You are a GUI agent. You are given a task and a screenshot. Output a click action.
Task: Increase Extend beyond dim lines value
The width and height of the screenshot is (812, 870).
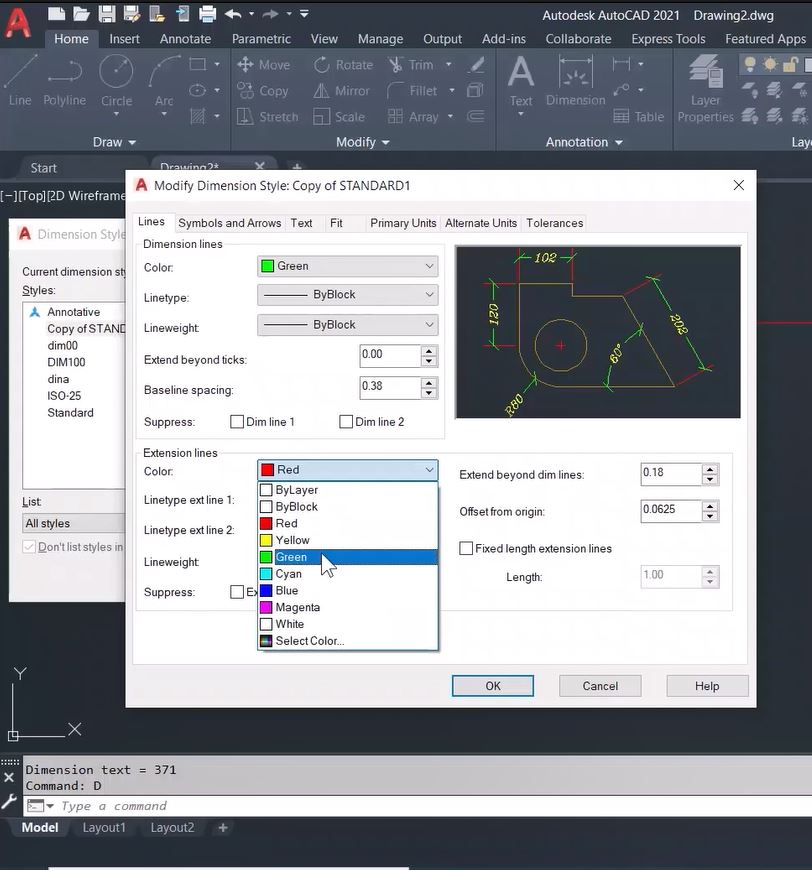pos(710,469)
